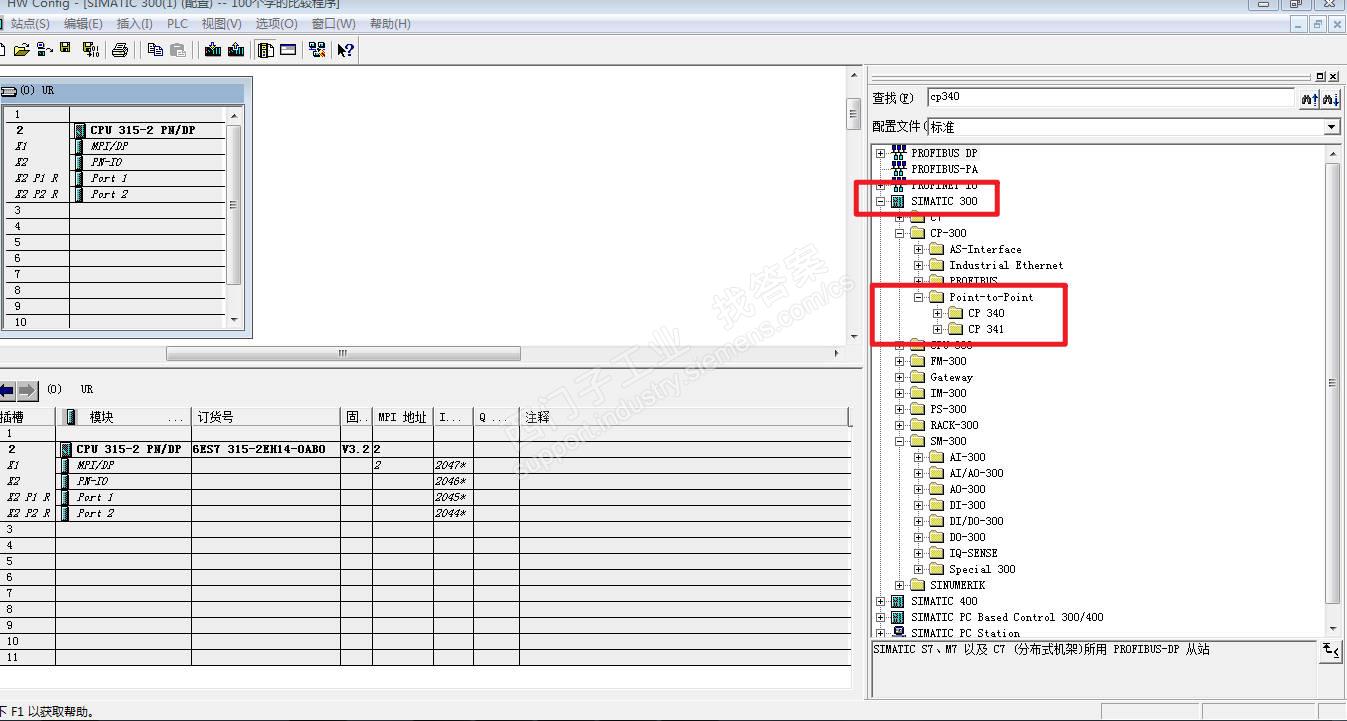
Task: Select the SIMATIC 400 catalog icon
Action: pos(897,601)
